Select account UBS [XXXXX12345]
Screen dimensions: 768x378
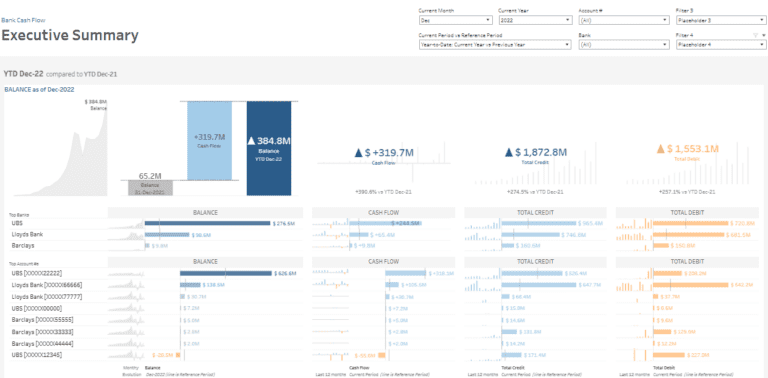coord(37,354)
